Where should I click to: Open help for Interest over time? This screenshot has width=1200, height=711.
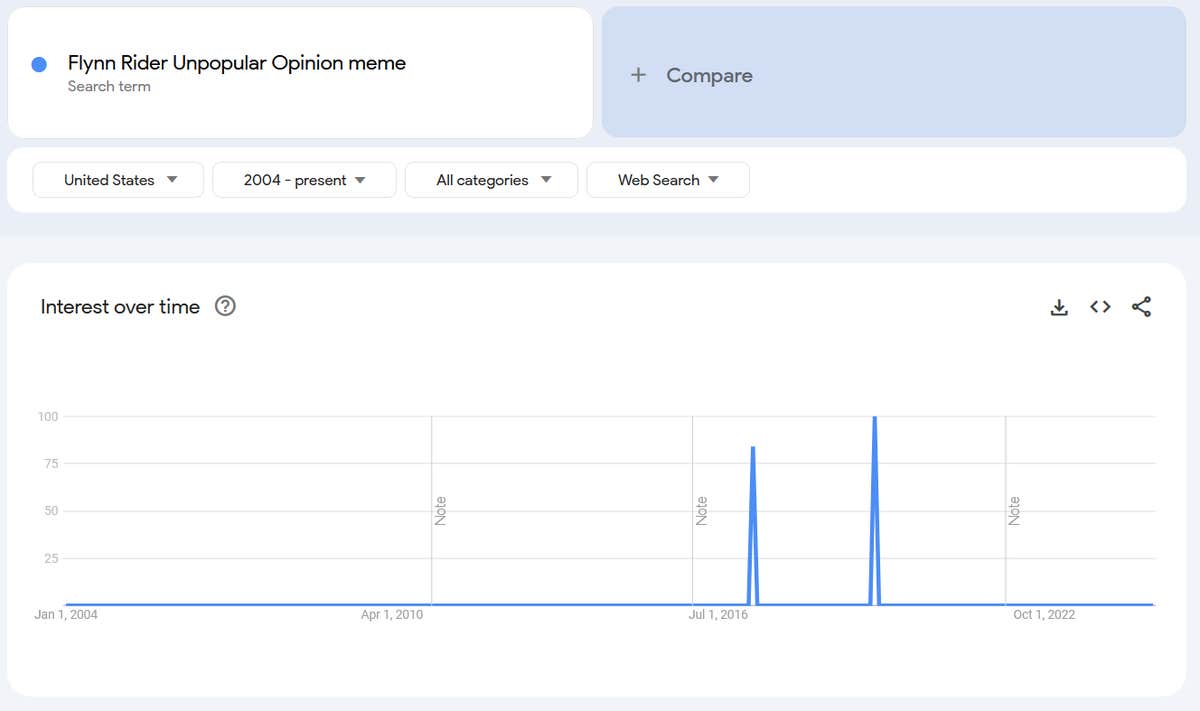[x=226, y=307]
